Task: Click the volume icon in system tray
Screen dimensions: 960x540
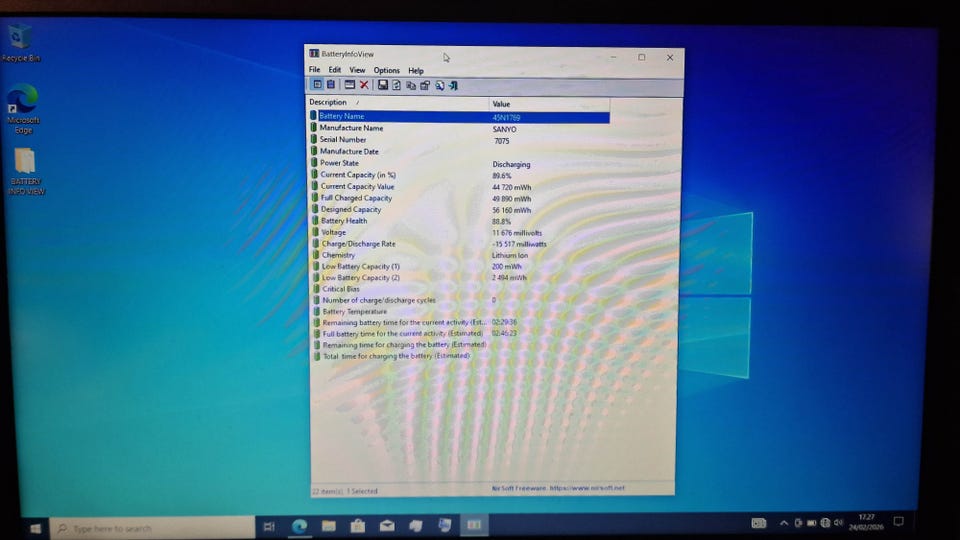Action: [x=838, y=522]
